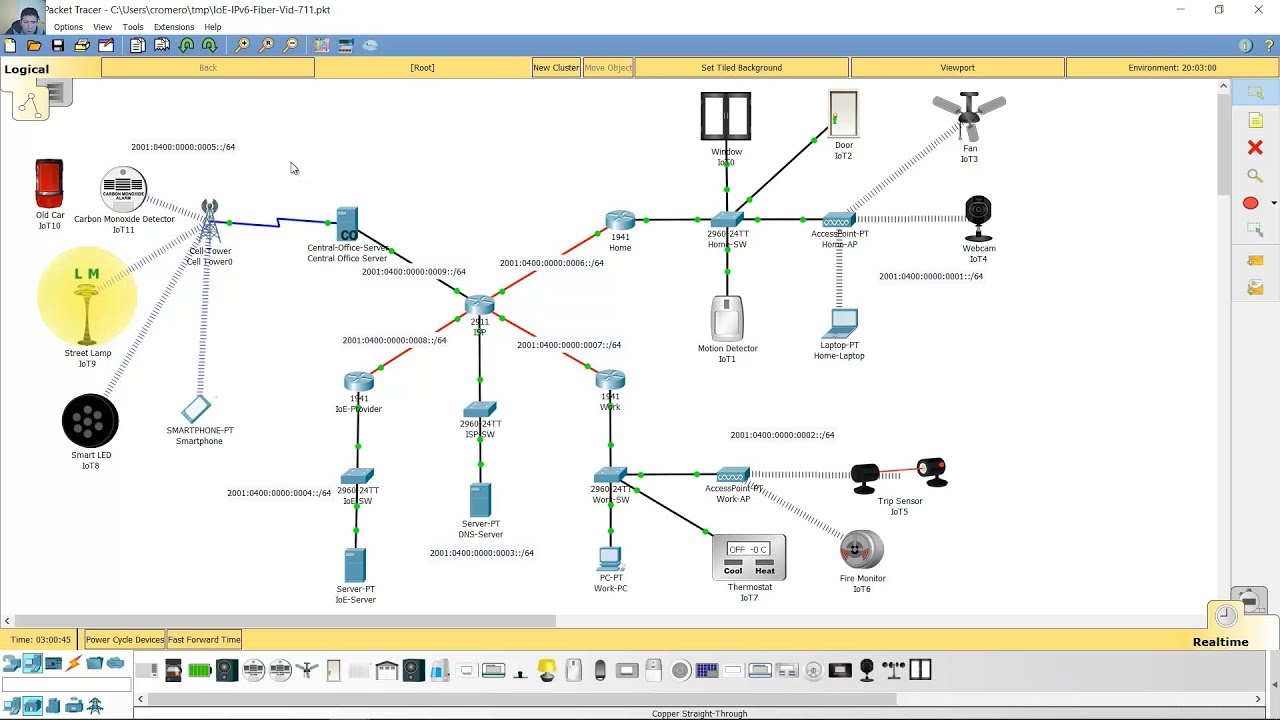The height and width of the screenshot is (720, 1280).
Task: Select the garage door device in palette
Action: click(x=387, y=670)
